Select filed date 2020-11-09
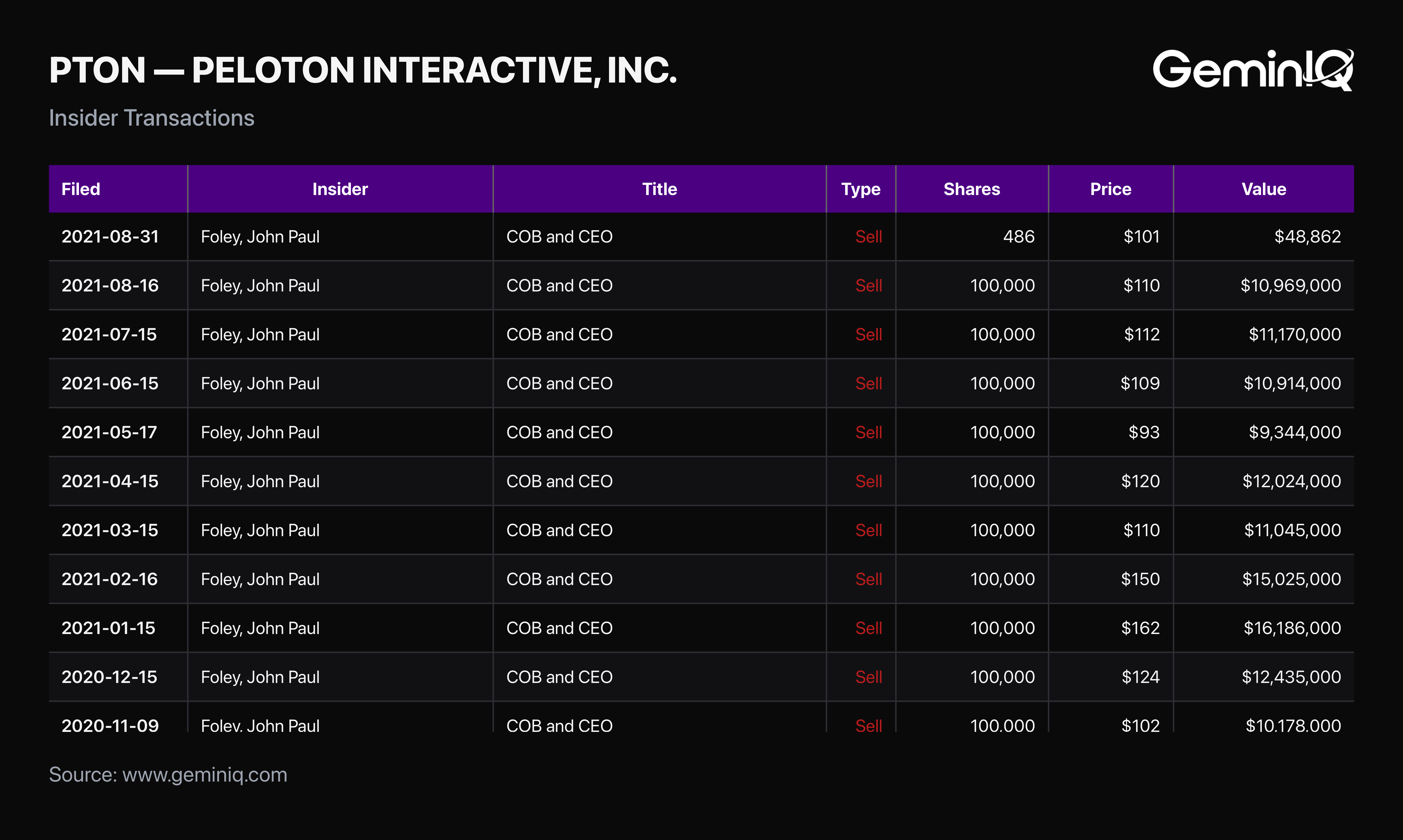 tap(110, 726)
